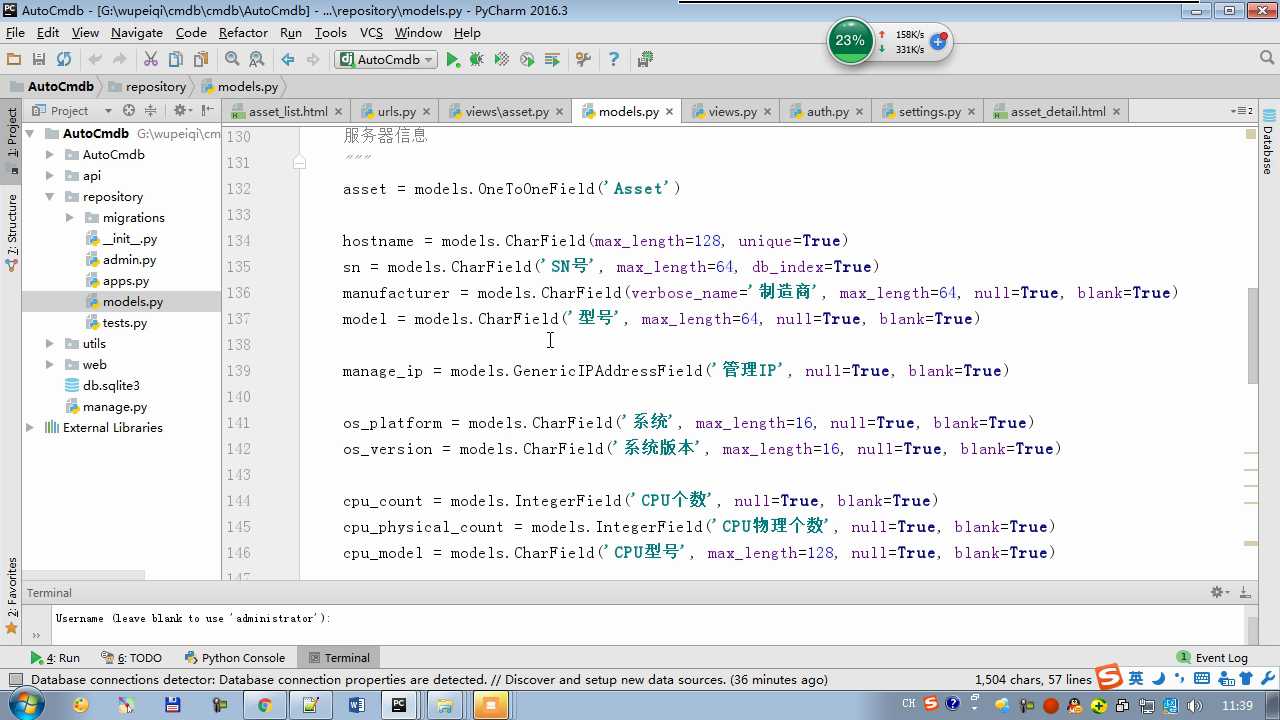The height and width of the screenshot is (720, 1280).
Task: Expand inner AutoCmdb folder
Action: [x=50, y=154]
